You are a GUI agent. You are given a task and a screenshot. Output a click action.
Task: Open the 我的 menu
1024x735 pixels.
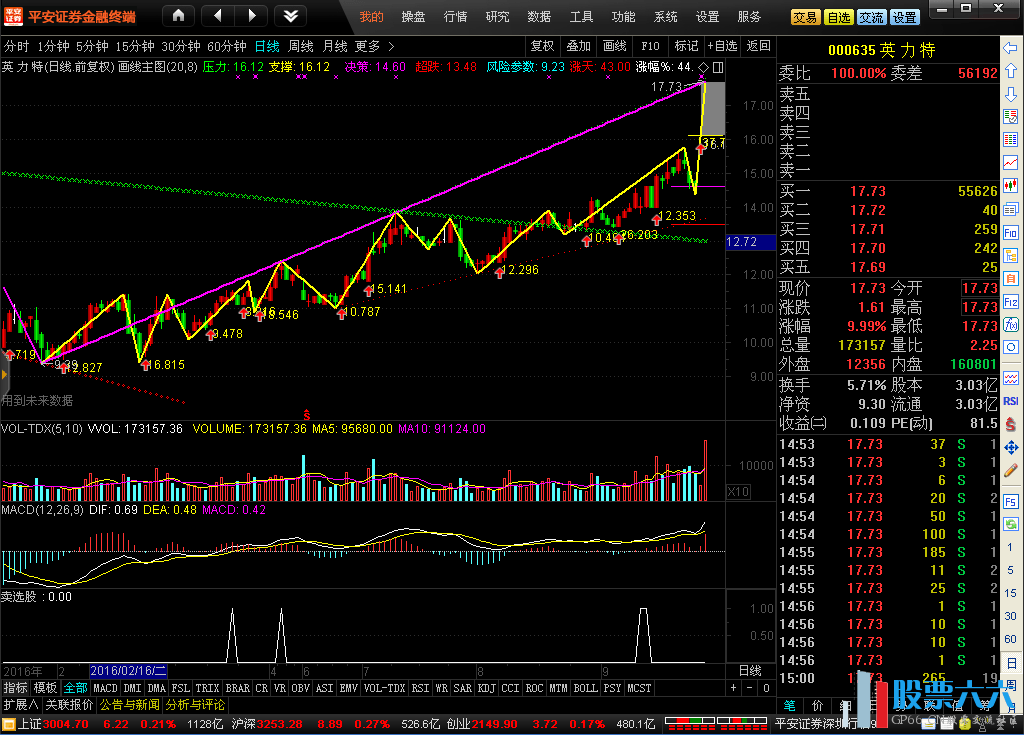[372, 16]
